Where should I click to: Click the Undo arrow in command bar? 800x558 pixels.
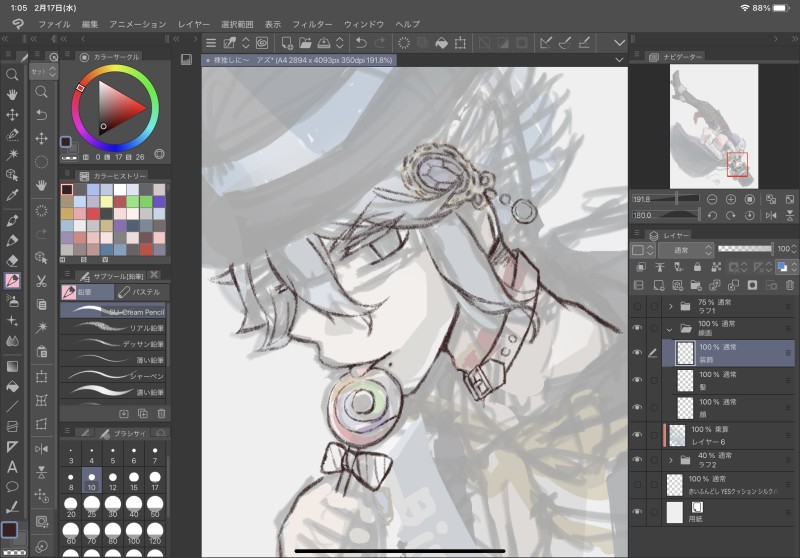(x=361, y=43)
